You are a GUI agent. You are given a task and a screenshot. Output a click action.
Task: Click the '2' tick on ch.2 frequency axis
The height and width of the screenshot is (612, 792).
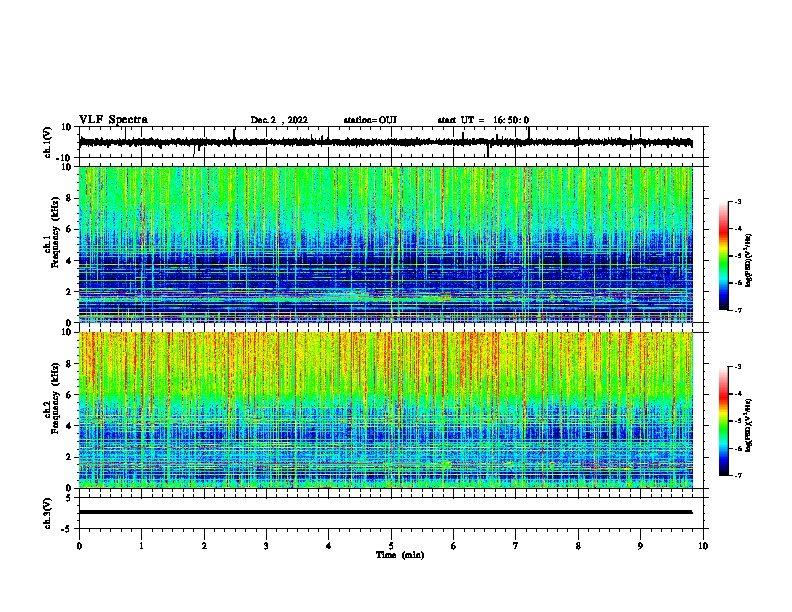pyautogui.click(x=69, y=457)
